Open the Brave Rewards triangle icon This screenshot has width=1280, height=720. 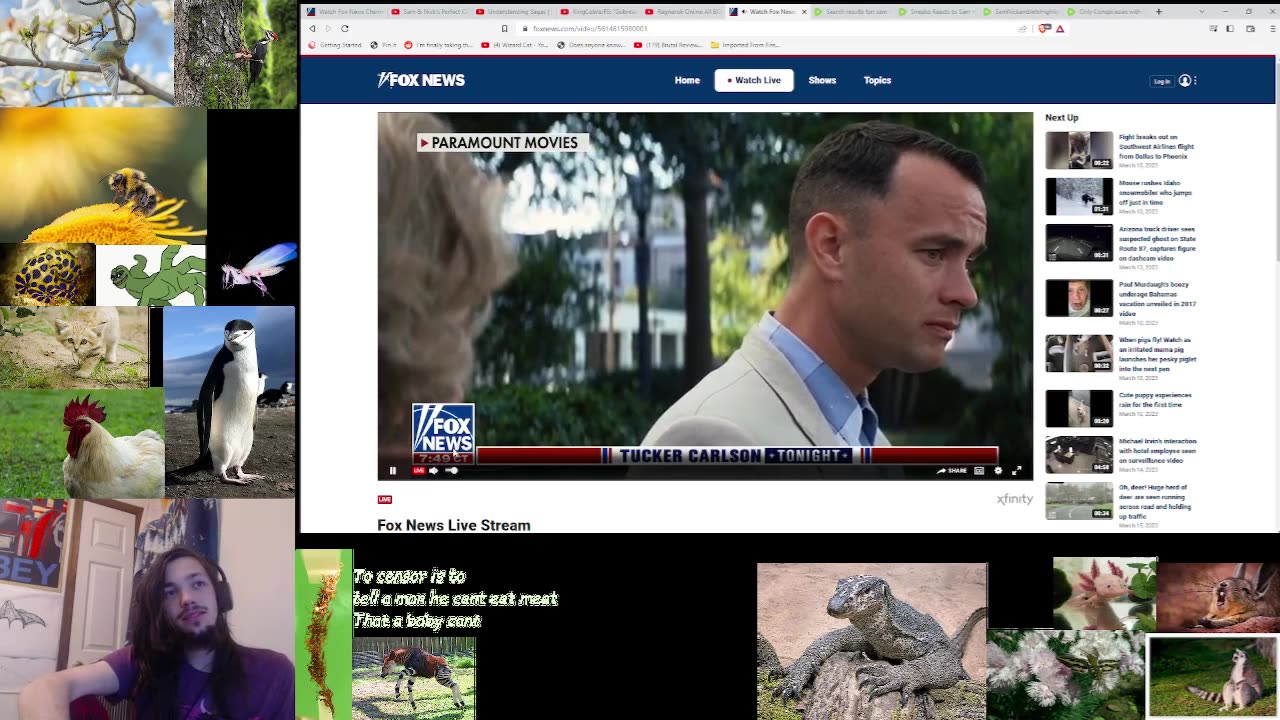[x=1060, y=28]
